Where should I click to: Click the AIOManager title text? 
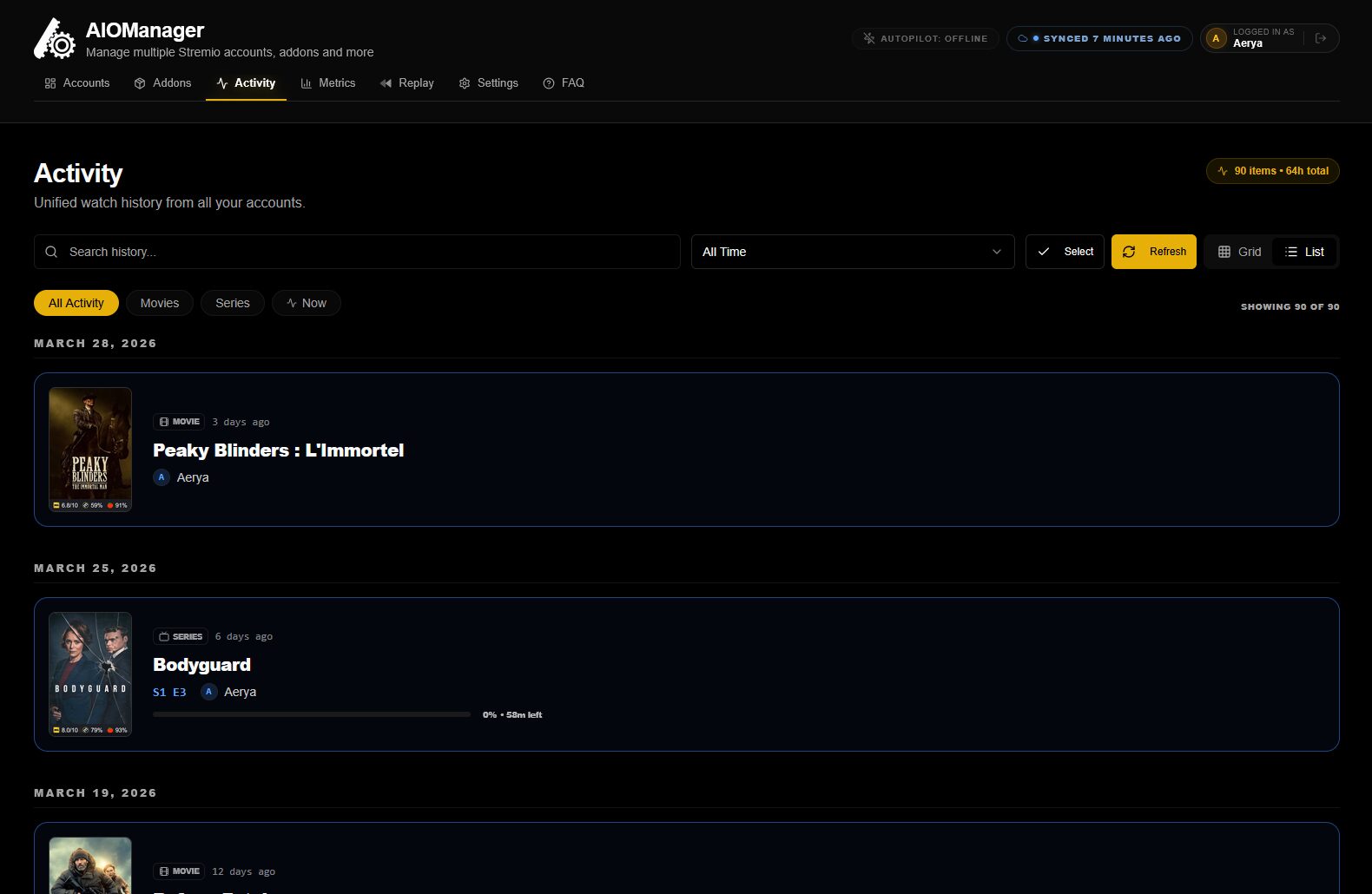(145, 30)
